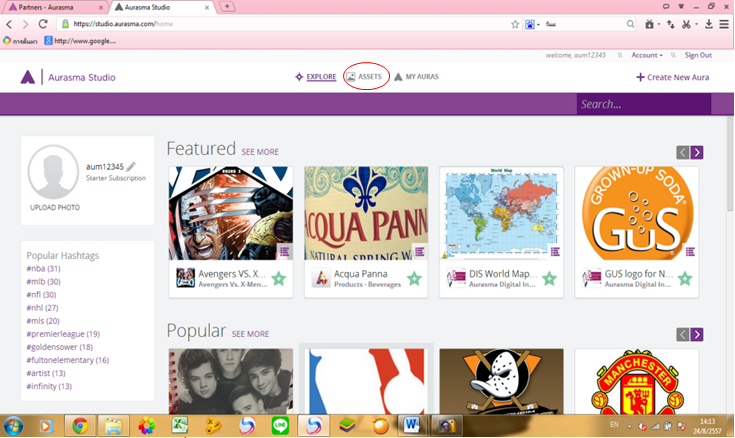Open the #nba (31) hashtag
Image resolution: width=735 pixels, height=438 pixels.
pyautogui.click(x=43, y=269)
